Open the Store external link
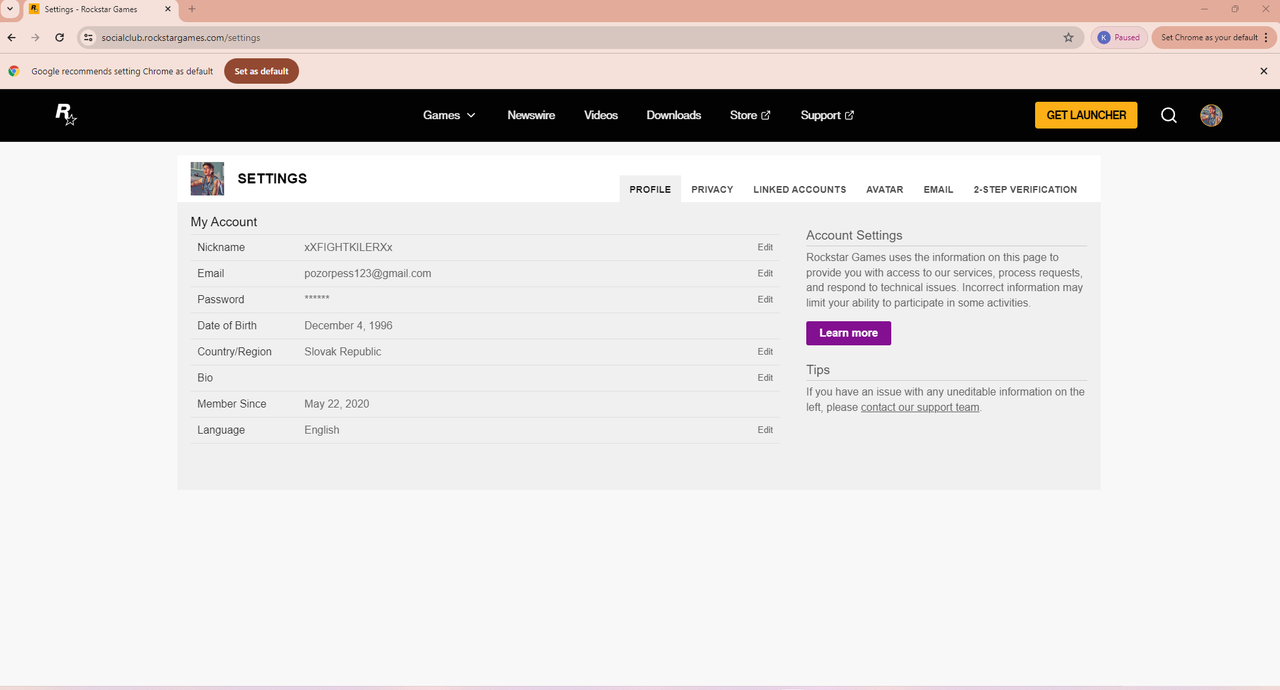 coord(750,115)
